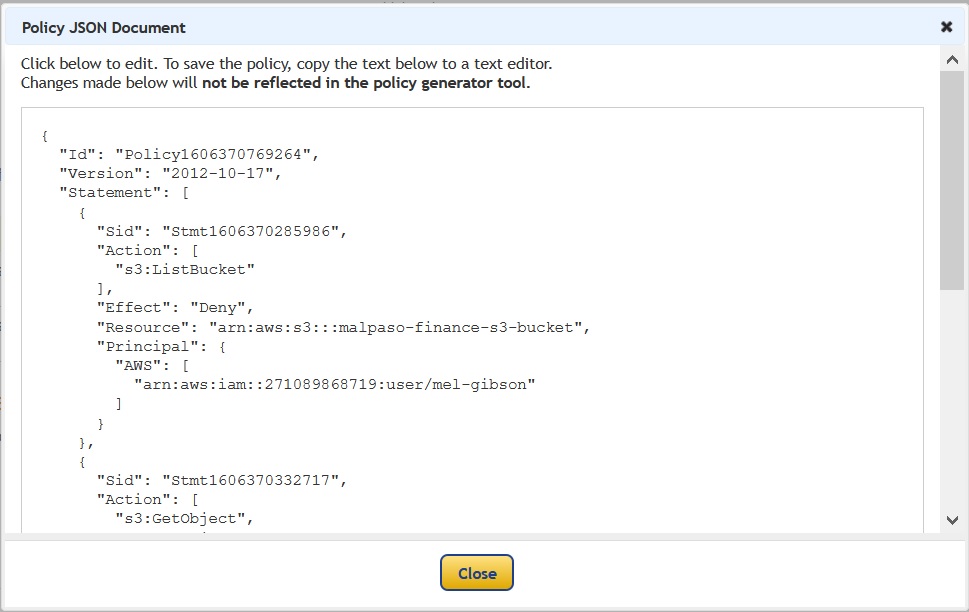Click the vertical scrollbar thumb

(x=952, y=180)
